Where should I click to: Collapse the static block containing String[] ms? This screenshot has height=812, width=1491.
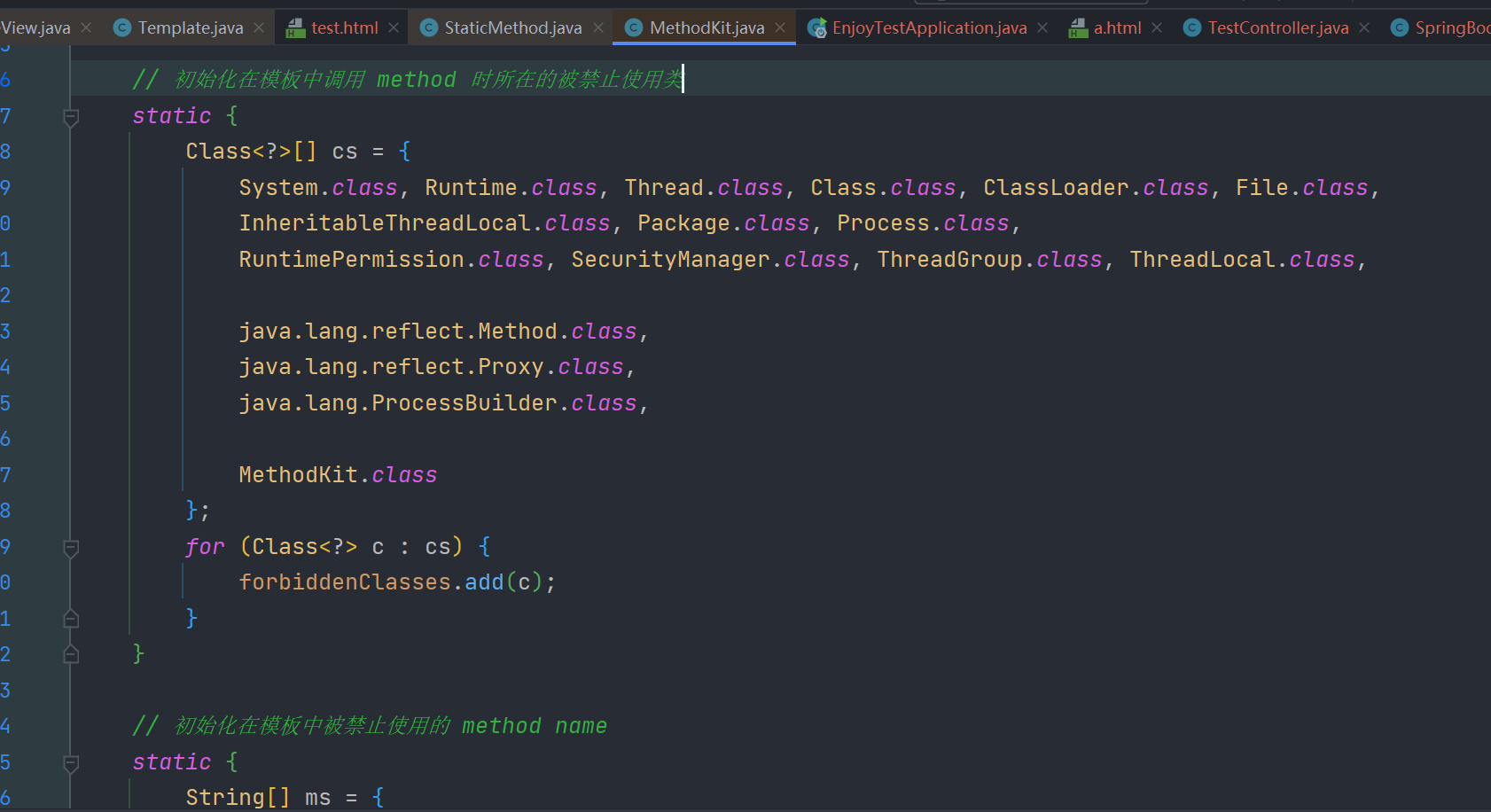coord(72,762)
